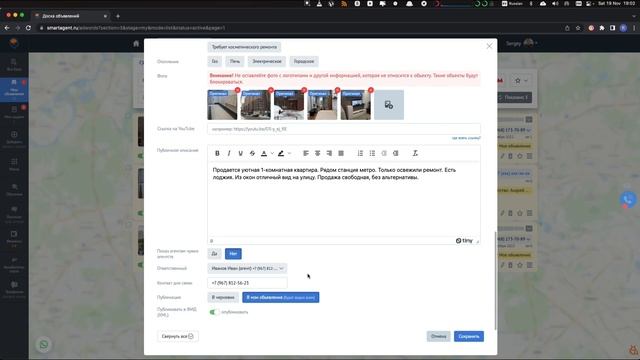Increase indent in the editor

click(396, 153)
